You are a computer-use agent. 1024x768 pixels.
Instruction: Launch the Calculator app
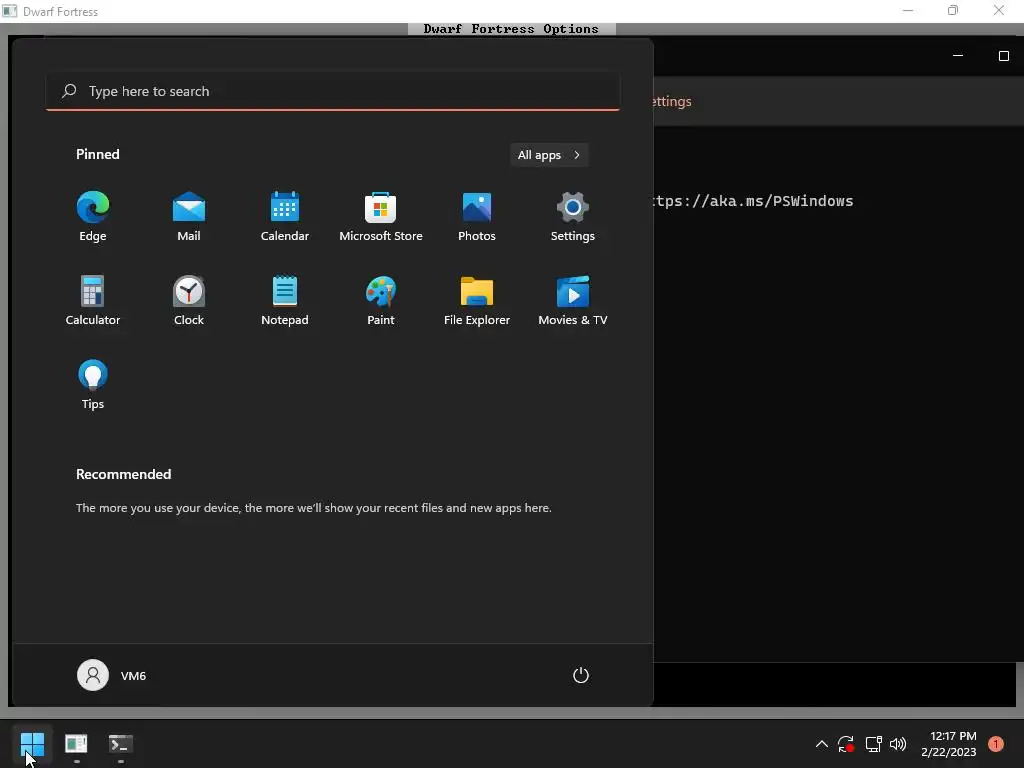93,300
